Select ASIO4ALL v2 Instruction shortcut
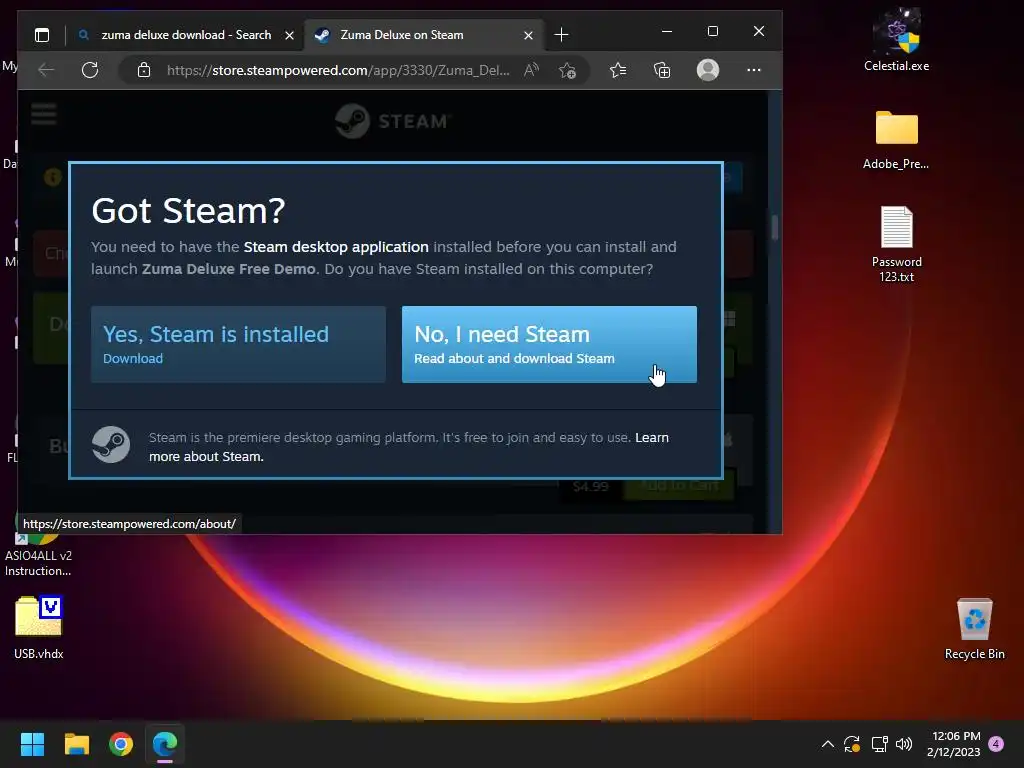The height and width of the screenshot is (768, 1024). click(39, 553)
